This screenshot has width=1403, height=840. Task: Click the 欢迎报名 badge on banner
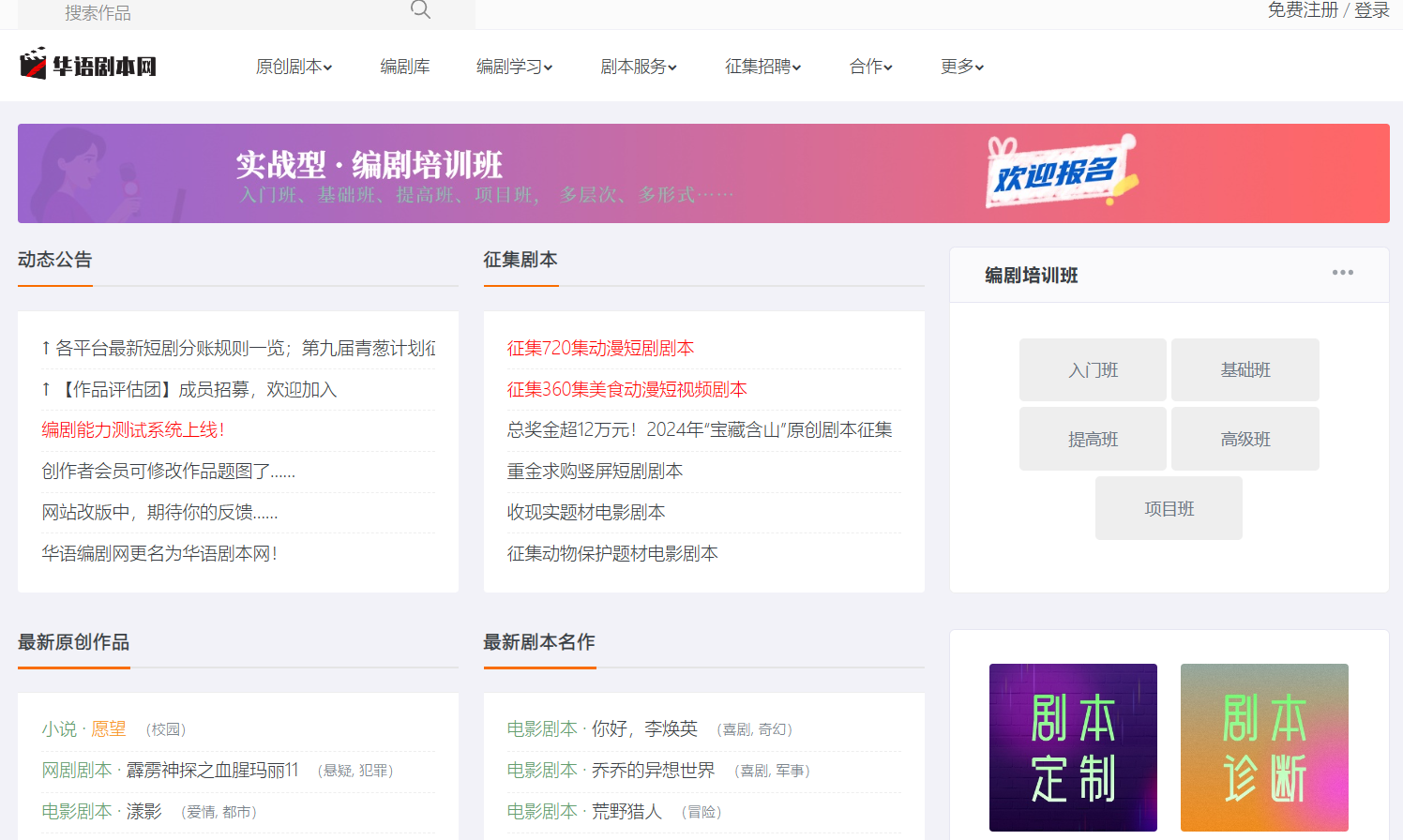click(x=1057, y=173)
